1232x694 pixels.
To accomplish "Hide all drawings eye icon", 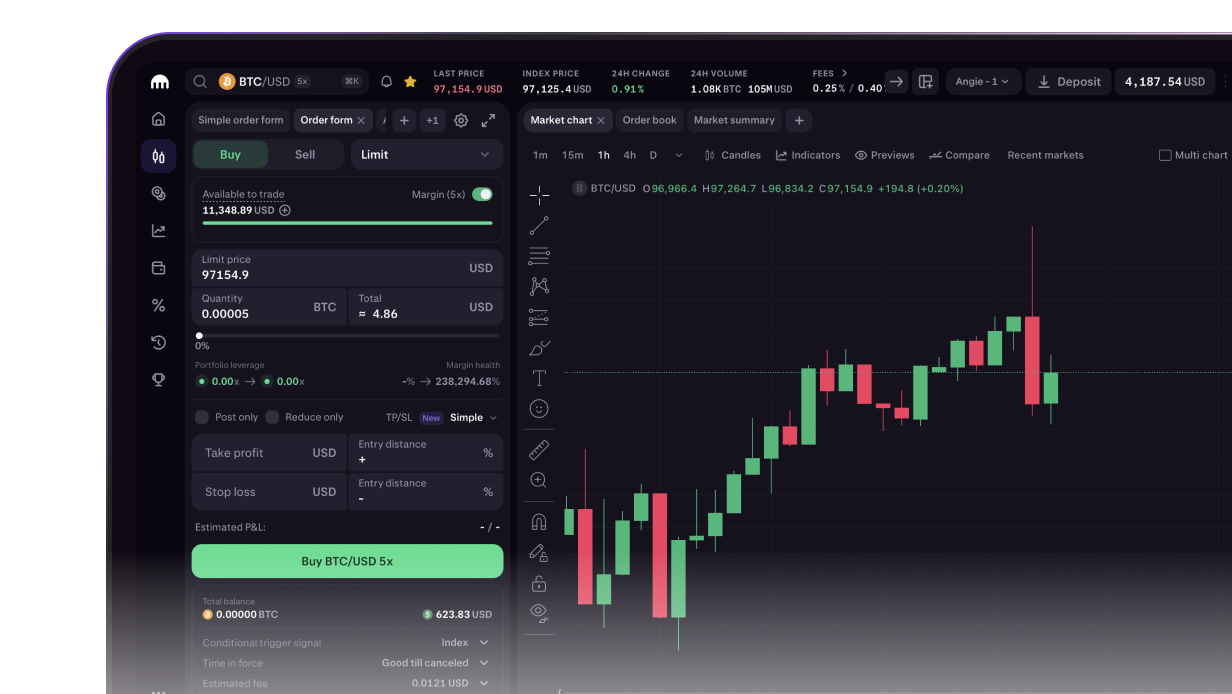I will coord(539,612).
